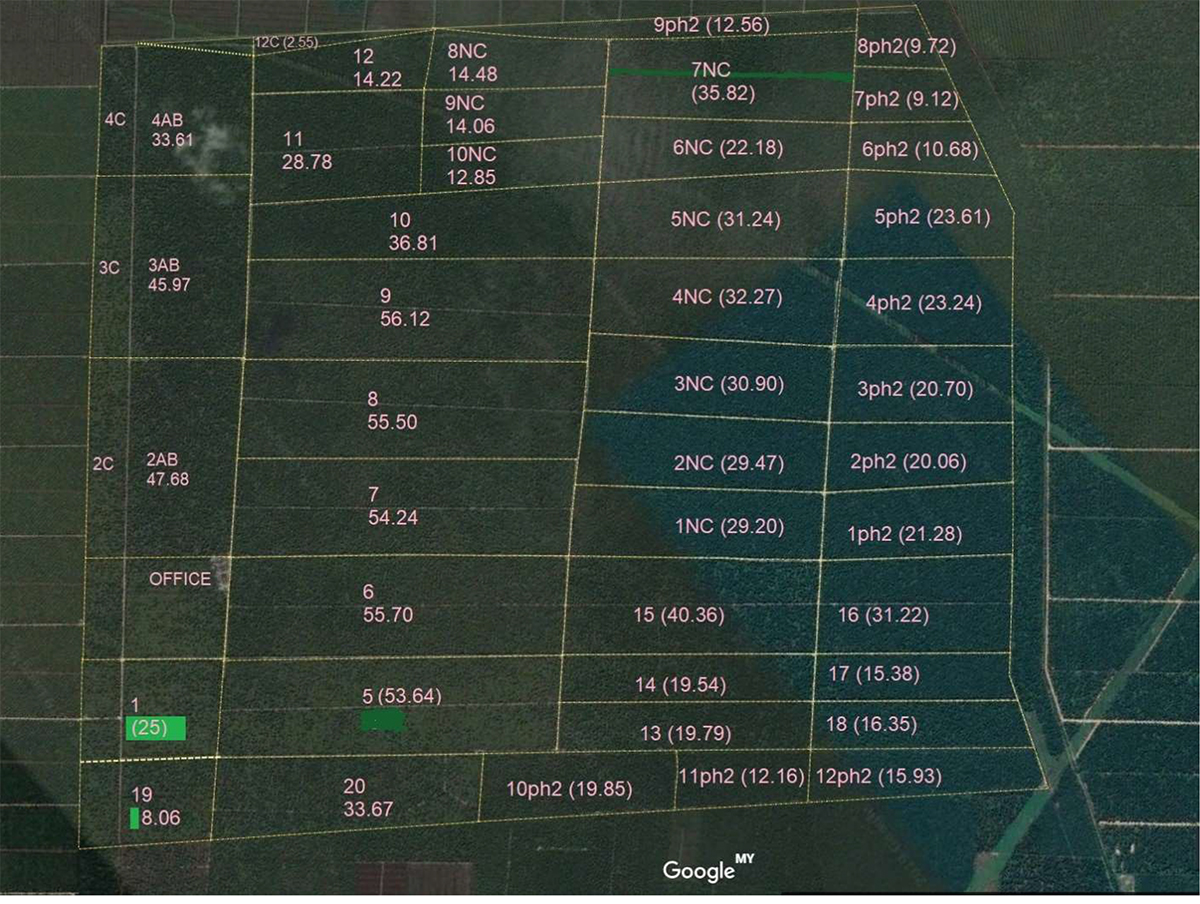Viewport: 1200px width, 904px height.
Task: Click the '7ph2 (9.12)' label
Action: click(907, 99)
